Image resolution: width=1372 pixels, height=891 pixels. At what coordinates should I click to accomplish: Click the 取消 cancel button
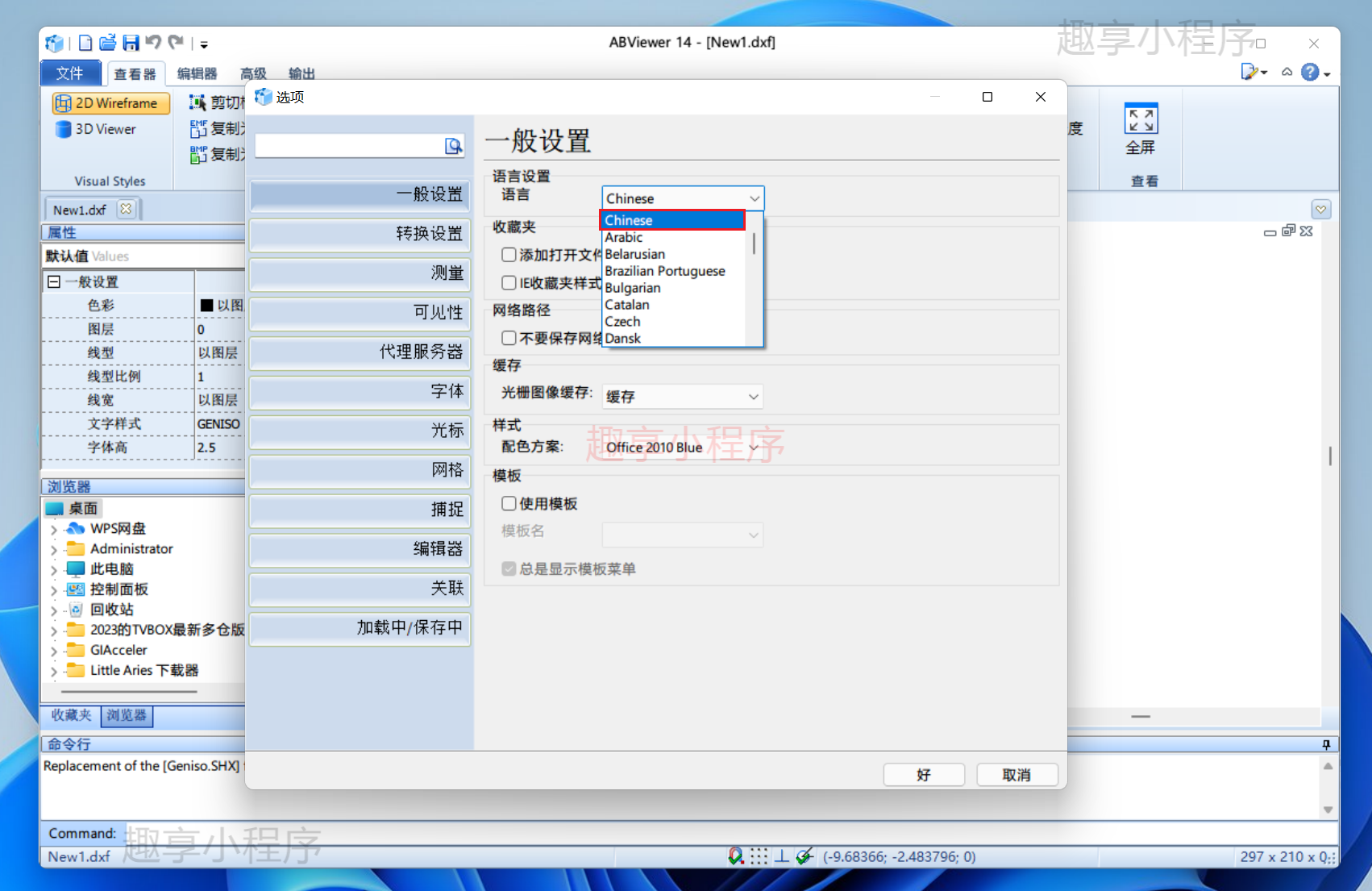(1017, 775)
